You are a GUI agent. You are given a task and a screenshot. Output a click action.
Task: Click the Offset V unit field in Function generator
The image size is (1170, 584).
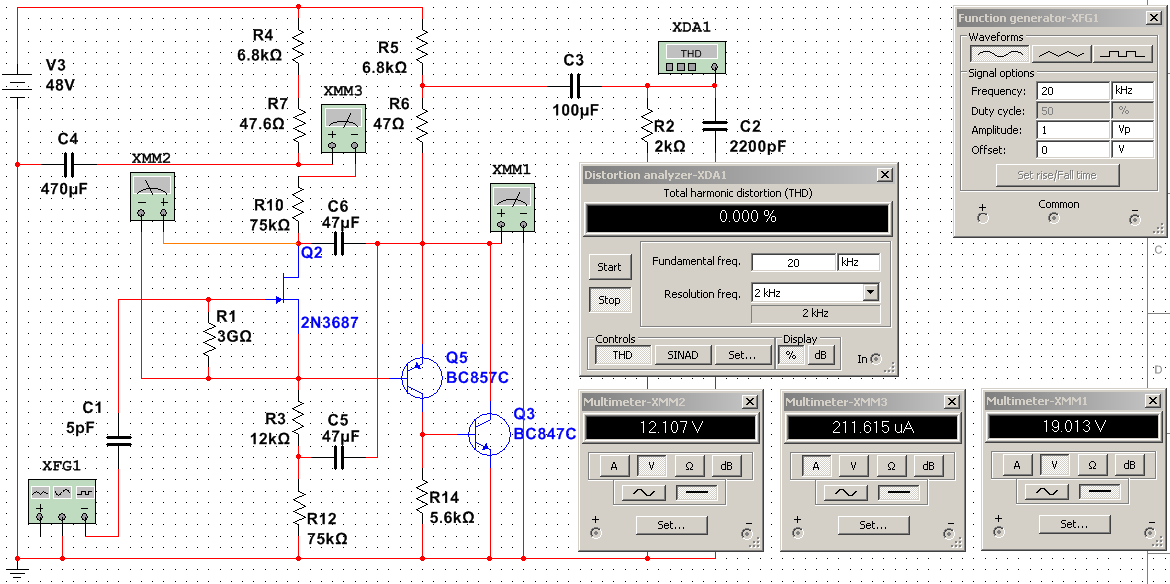(x=1133, y=149)
